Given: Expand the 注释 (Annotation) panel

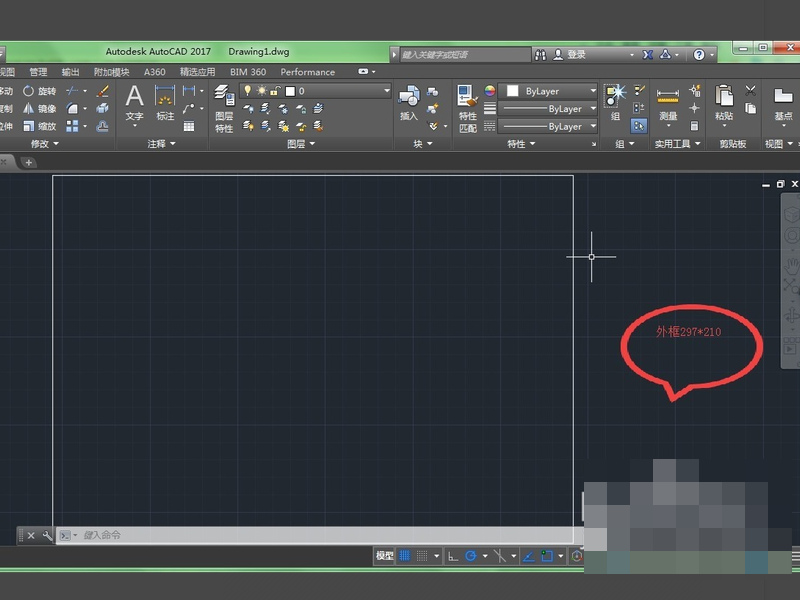Looking at the screenshot, I should (x=161, y=144).
